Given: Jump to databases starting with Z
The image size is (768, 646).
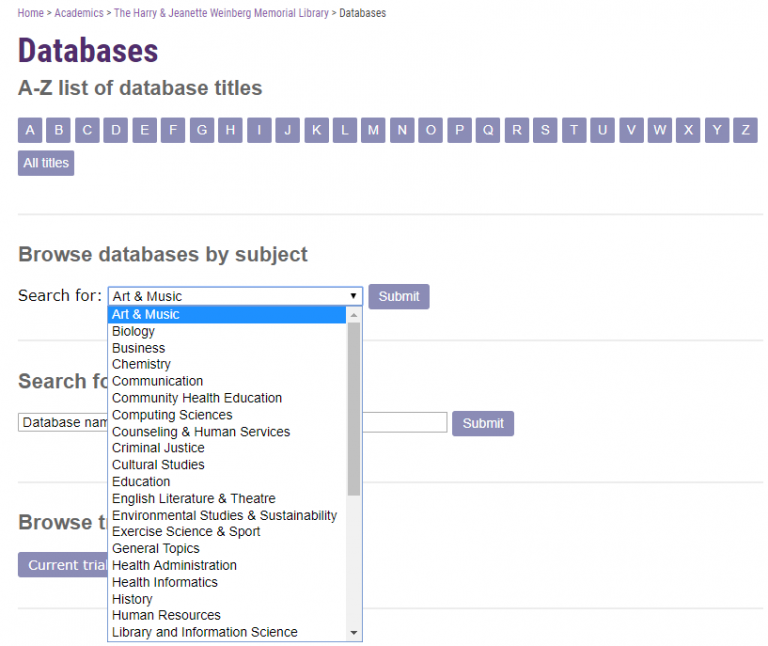Looking at the screenshot, I should pyautogui.click(x=745, y=130).
